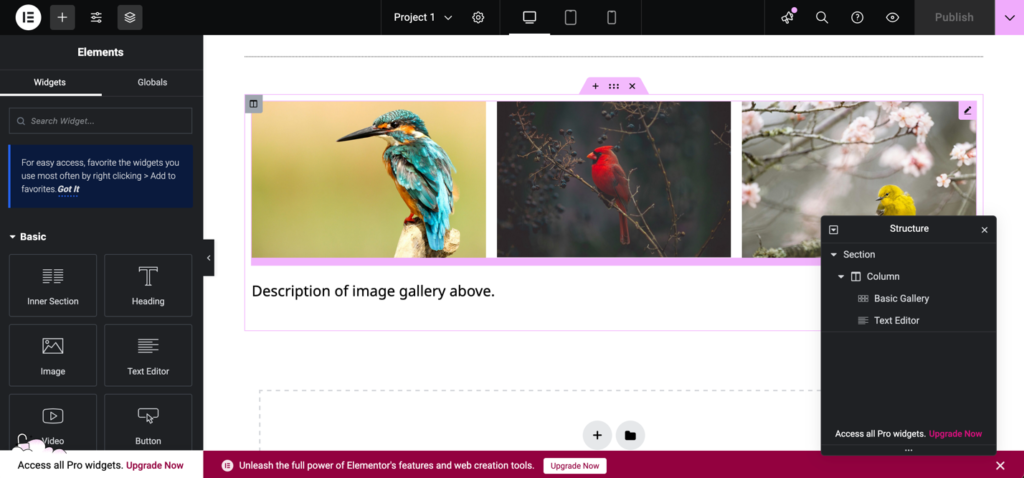Dismiss the bottom promo banner
The image size is (1024, 478).
(1000, 466)
